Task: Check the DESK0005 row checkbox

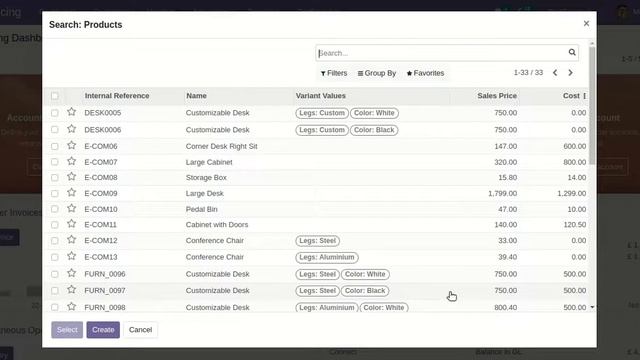Action: point(55,113)
